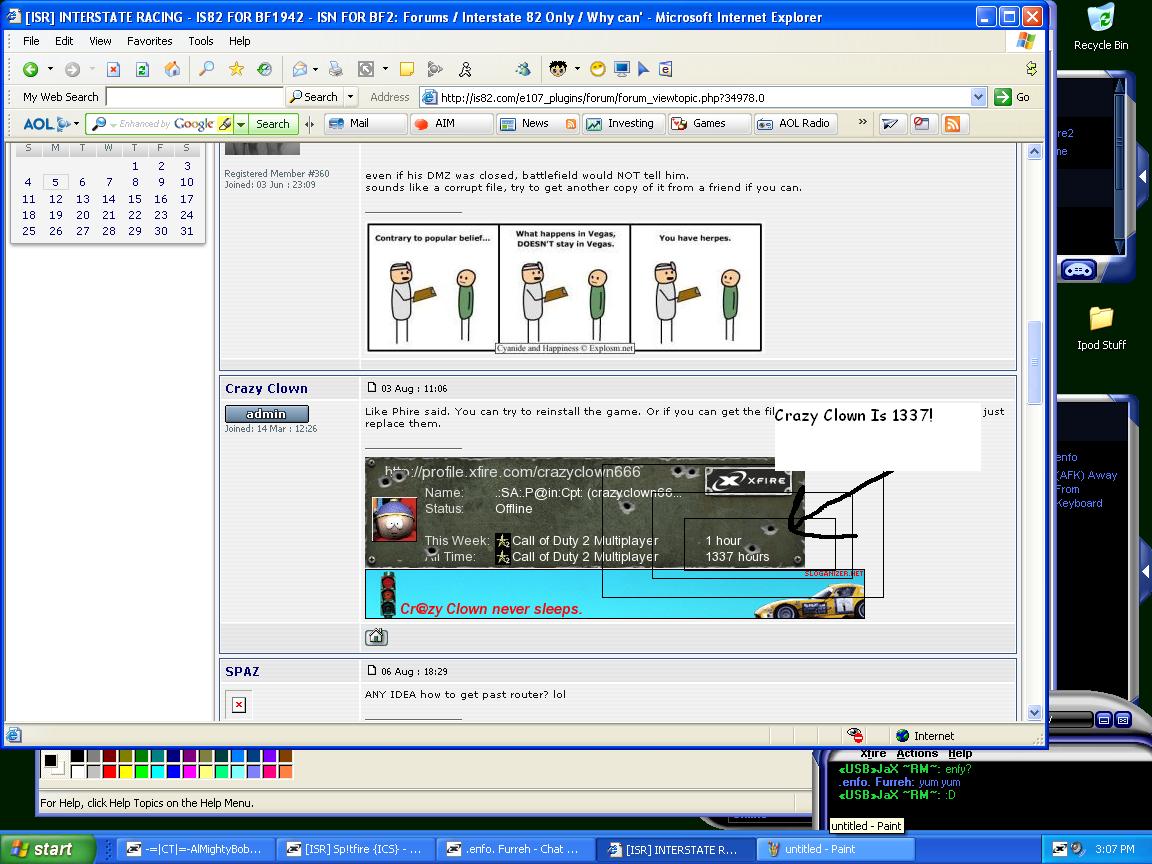Viewport: 1152px width, 864px height.
Task: Click the blocked cookie privacy icon in status bar
Action: tap(854, 735)
